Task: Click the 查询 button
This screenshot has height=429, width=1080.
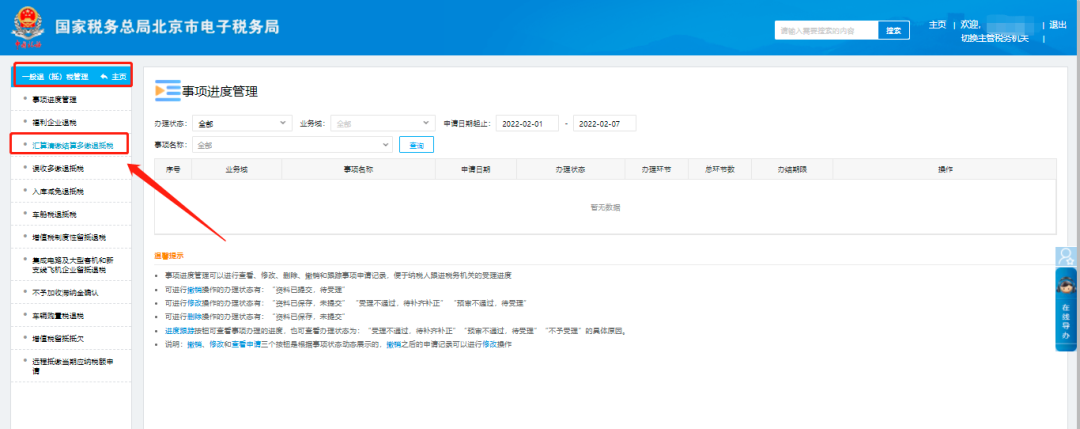Action: coord(415,145)
